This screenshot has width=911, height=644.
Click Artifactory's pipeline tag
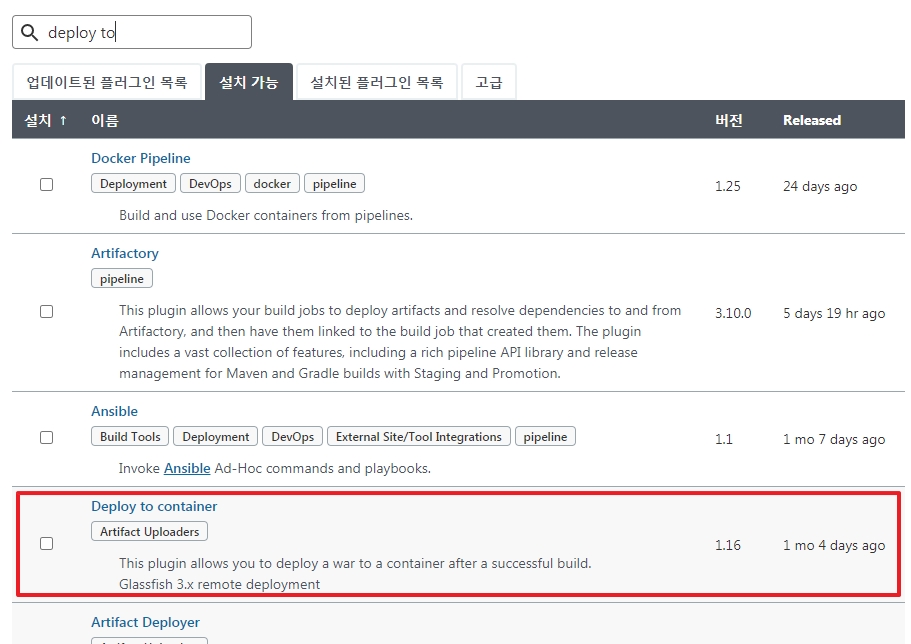click(122, 278)
